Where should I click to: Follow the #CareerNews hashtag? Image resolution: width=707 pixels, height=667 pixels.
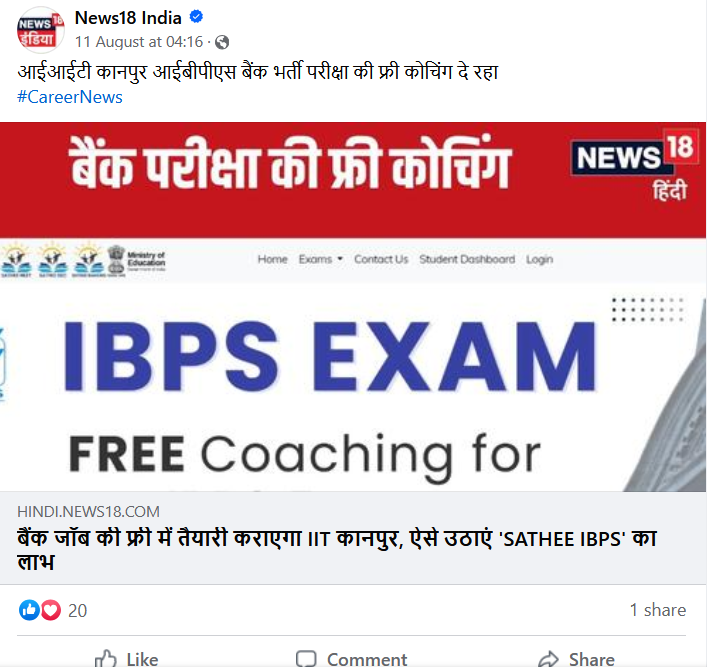tap(70, 97)
